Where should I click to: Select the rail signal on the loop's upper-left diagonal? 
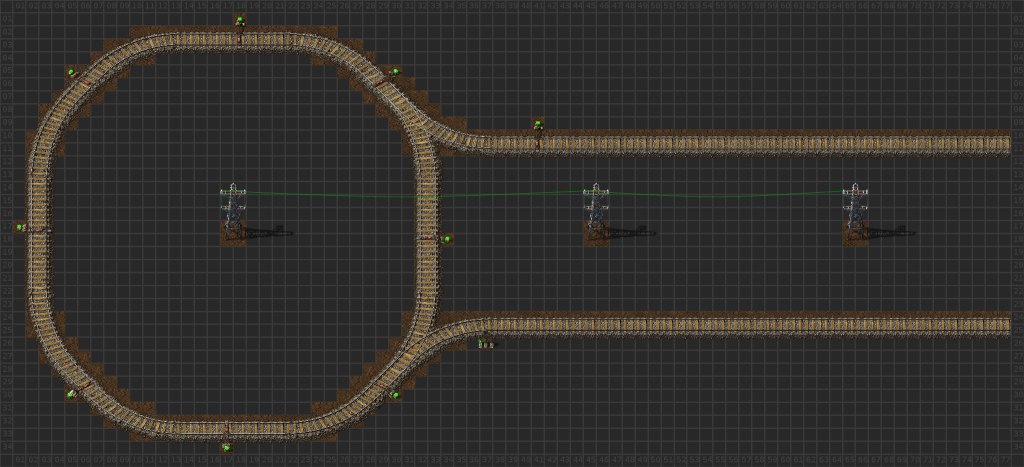[71, 72]
